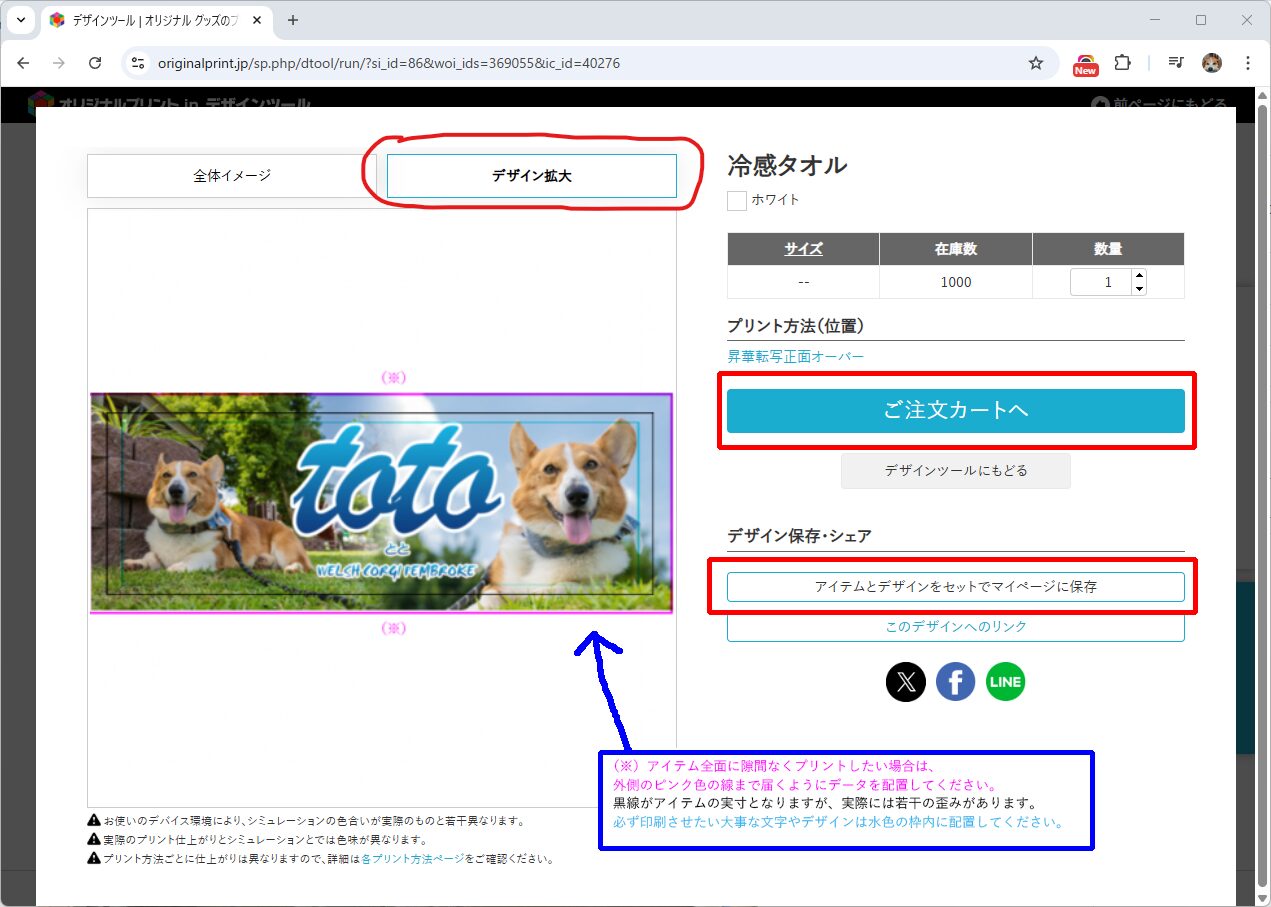Select the ホワイト color swatch

[x=737, y=200]
